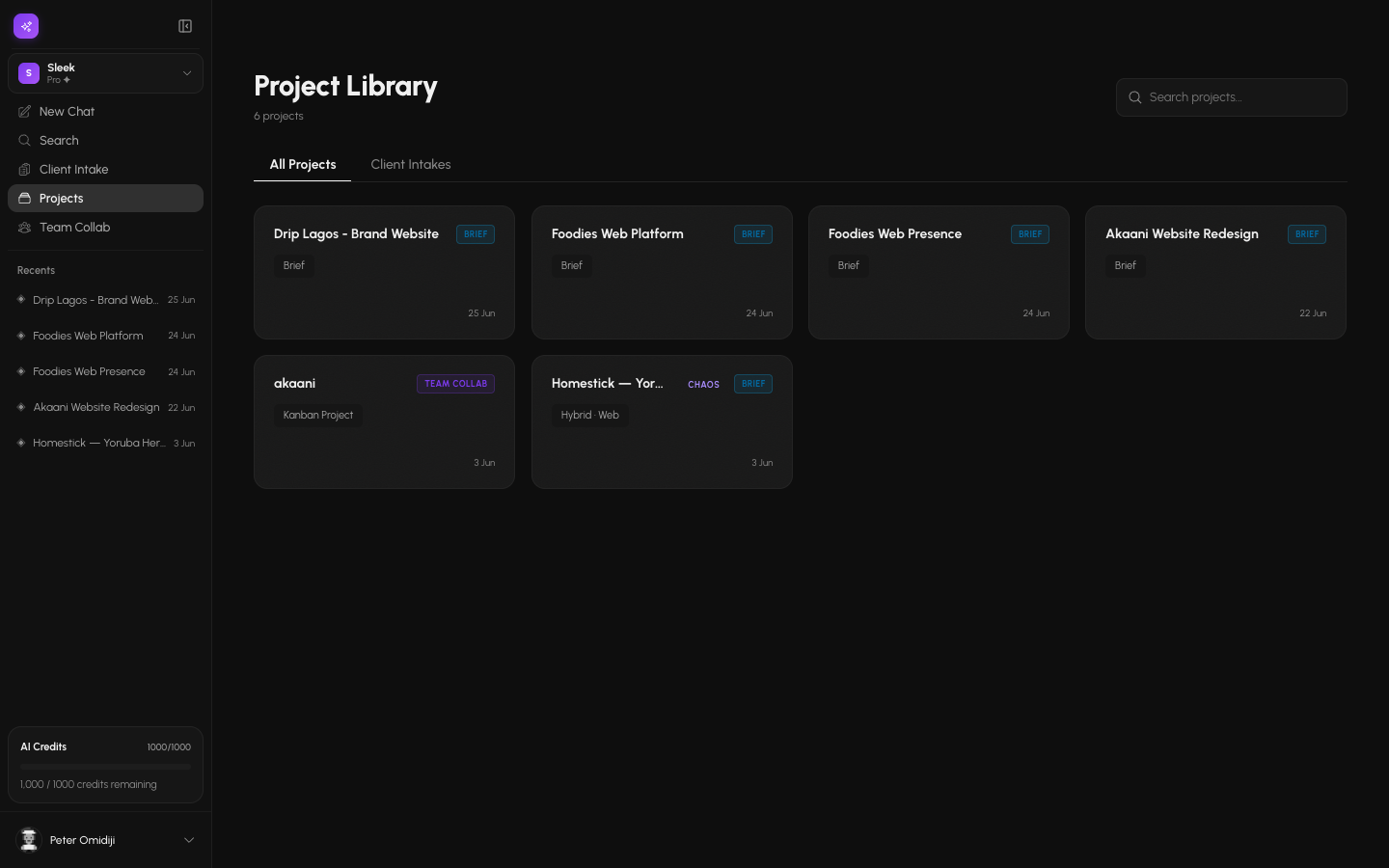The image size is (1389, 868).
Task: Open the Foodies Web Presence project card
Action: (x=939, y=272)
